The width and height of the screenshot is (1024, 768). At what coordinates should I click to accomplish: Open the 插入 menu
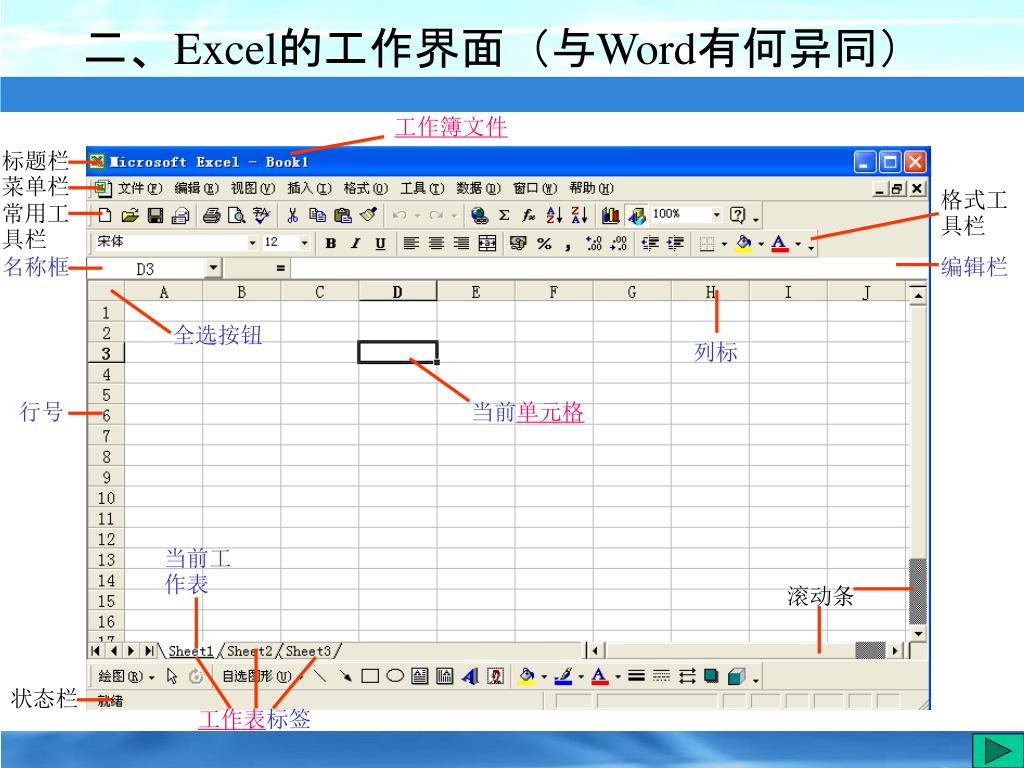click(x=309, y=189)
